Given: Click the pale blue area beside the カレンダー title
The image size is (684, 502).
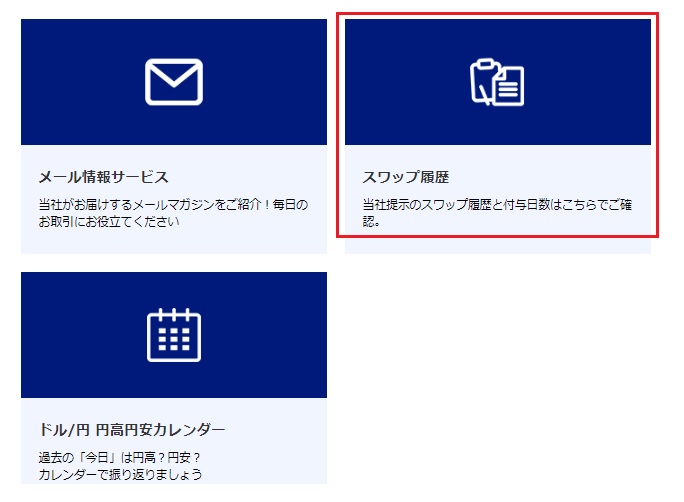Looking at the screenshot, I should [x=276, y=430].
